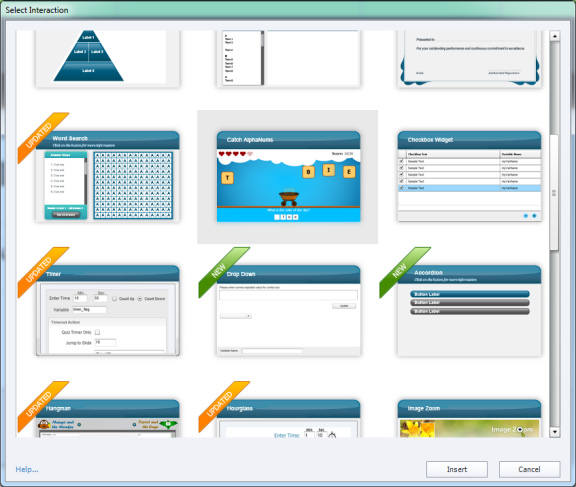Click the Cancel button
The image size is (576, 487).
[529, 469]
